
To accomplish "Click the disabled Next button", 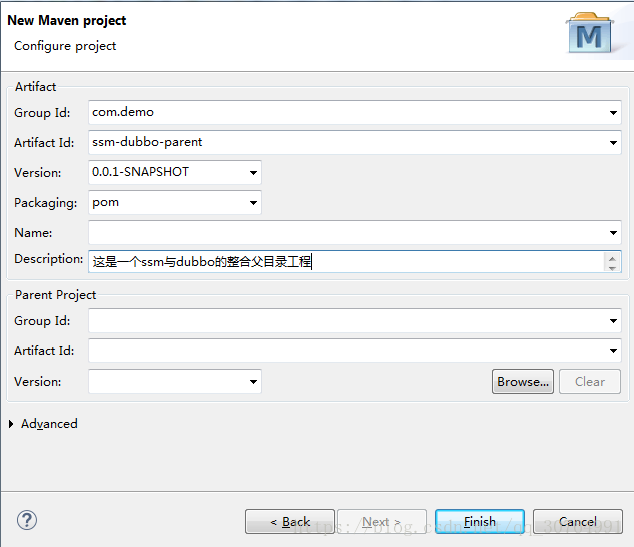I will pyautogui.click(x=382, y=522).
